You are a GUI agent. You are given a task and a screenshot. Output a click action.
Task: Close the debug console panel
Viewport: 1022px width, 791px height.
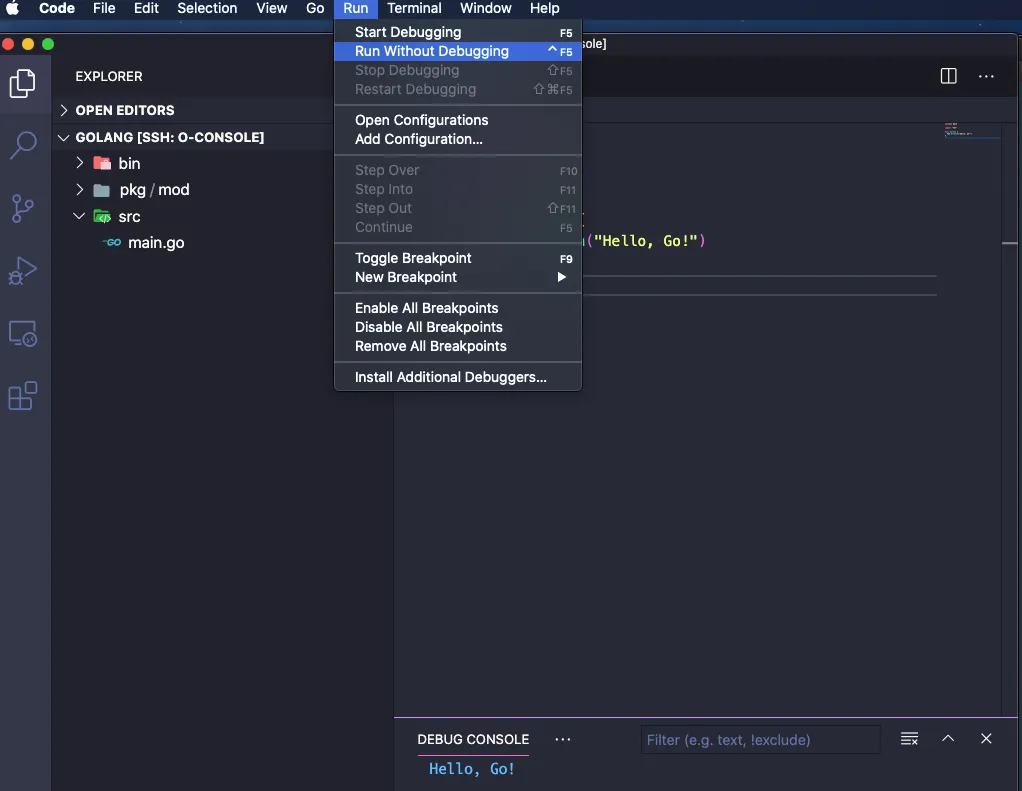(x=986, y=738)
